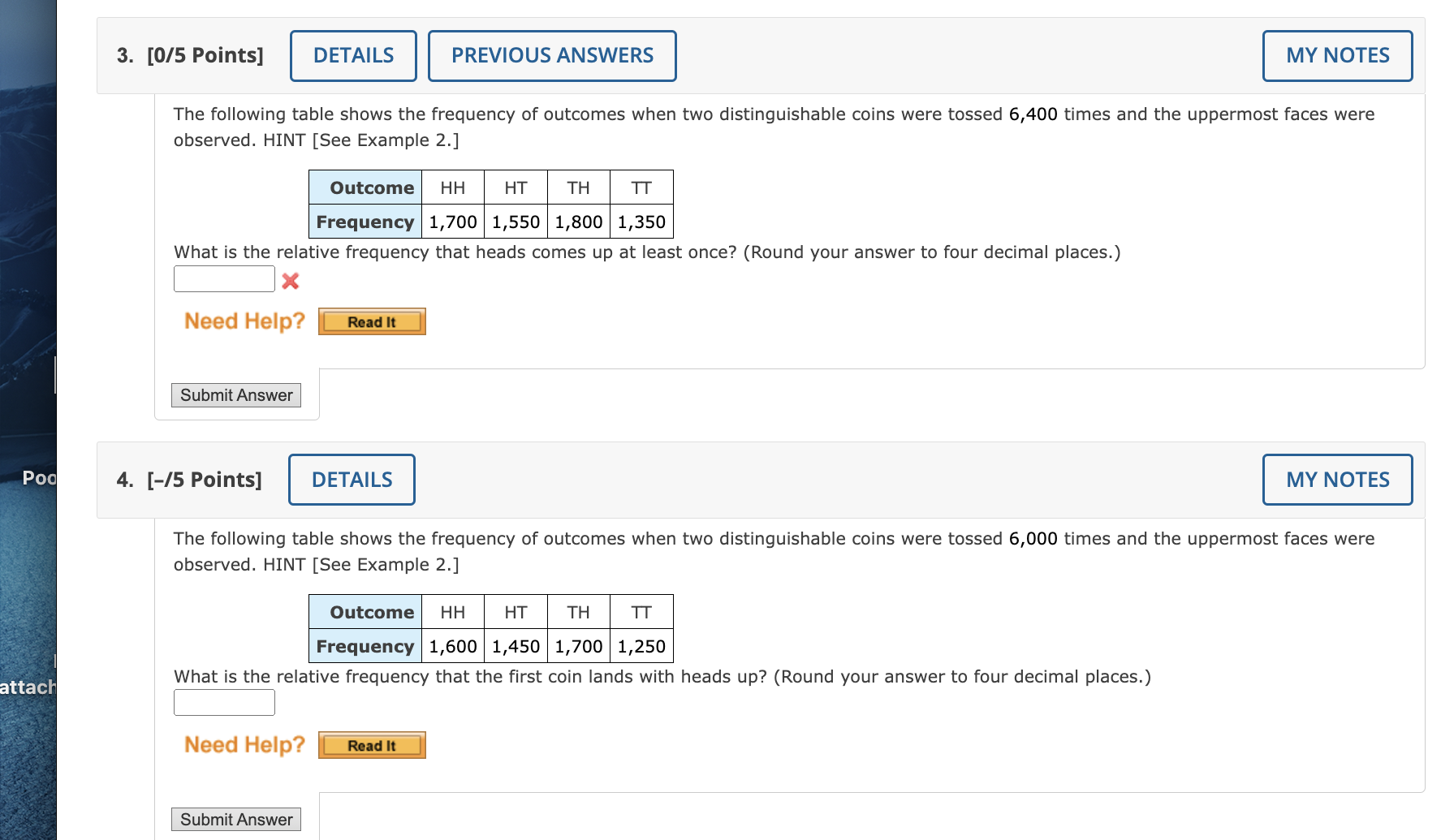
Task: Open DETAILS for question 4
Action: [352, 479]
